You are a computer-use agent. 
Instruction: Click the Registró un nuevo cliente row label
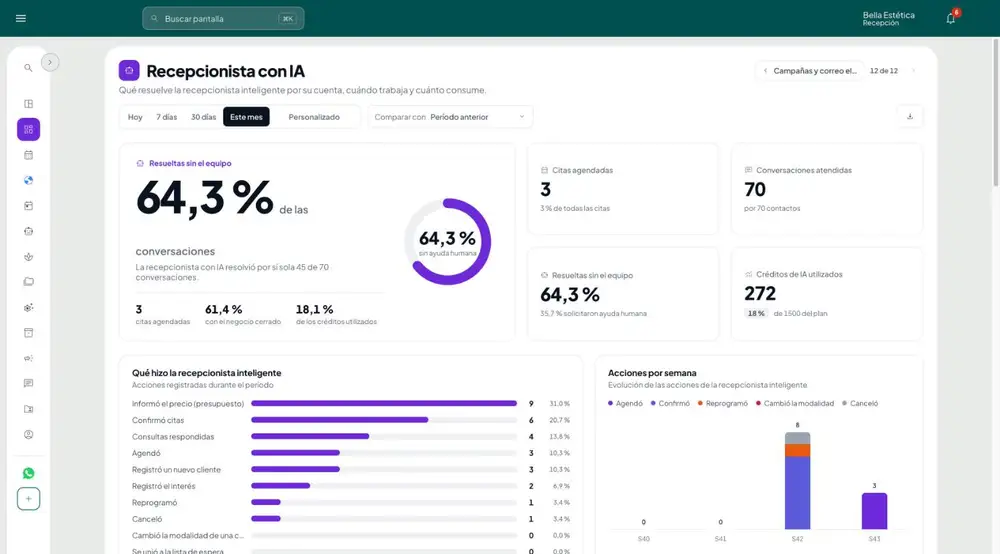pyautogui.click(x=176, y=470)
